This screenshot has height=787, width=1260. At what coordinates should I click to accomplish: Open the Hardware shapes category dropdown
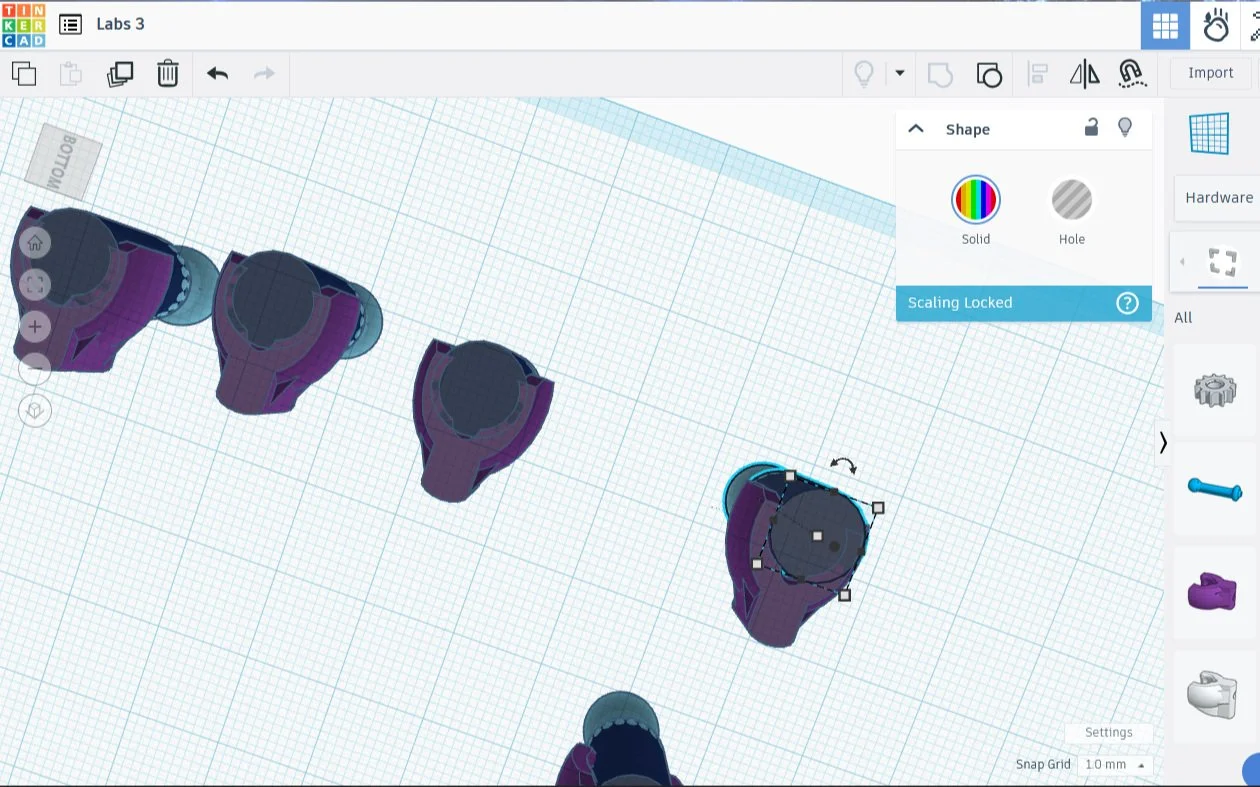click(1217, 198)
